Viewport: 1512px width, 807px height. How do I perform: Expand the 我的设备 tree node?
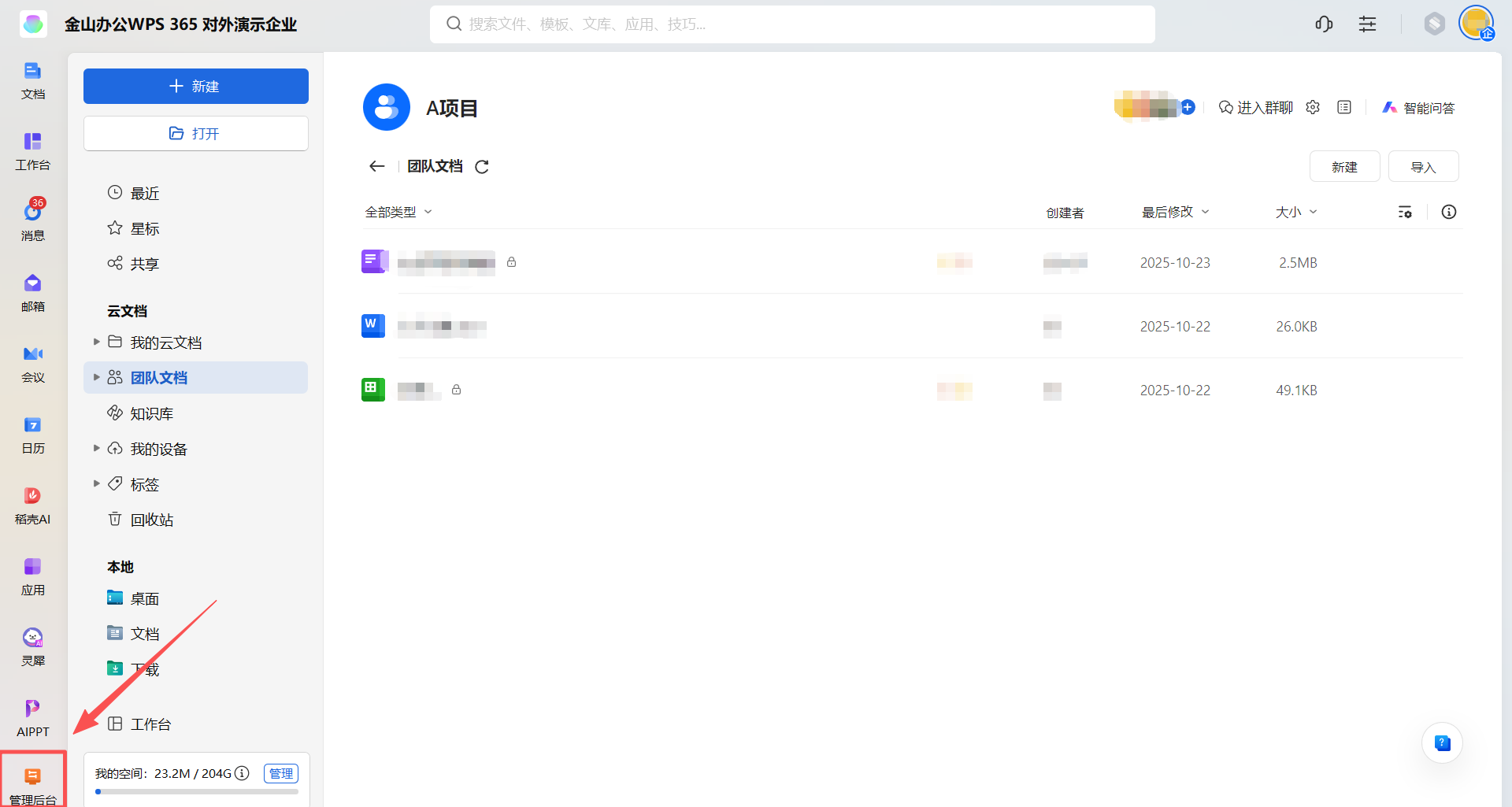(96, 448)
